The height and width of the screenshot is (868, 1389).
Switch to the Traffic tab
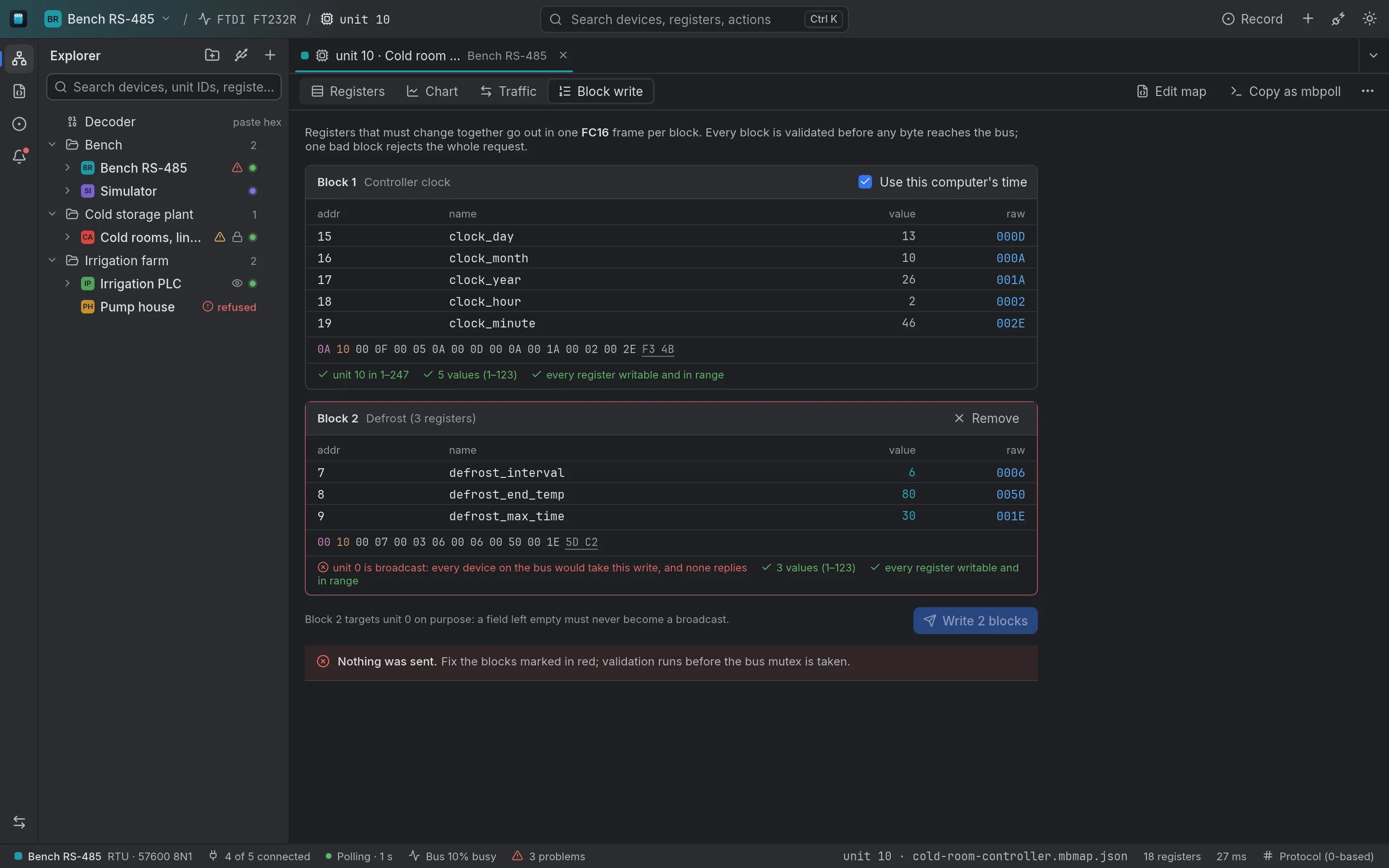[508, 91]
